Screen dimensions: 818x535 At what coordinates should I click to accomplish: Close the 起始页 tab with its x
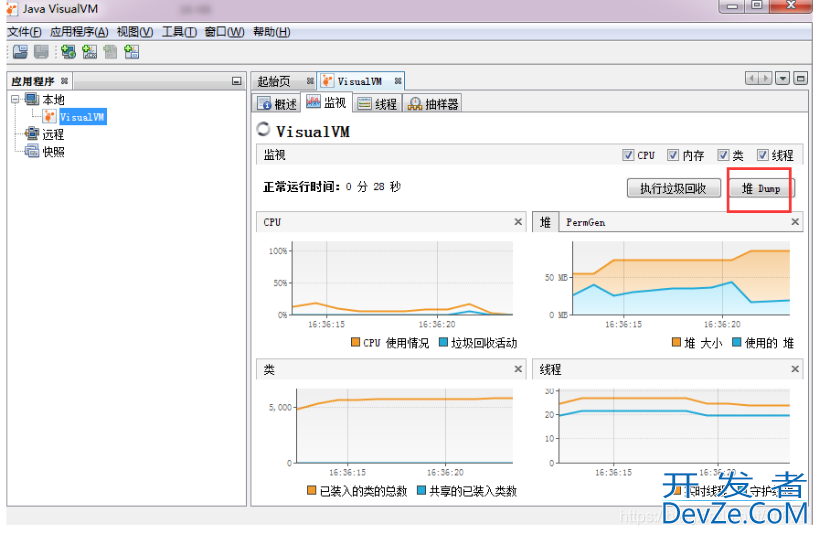[x=310, y=81]
